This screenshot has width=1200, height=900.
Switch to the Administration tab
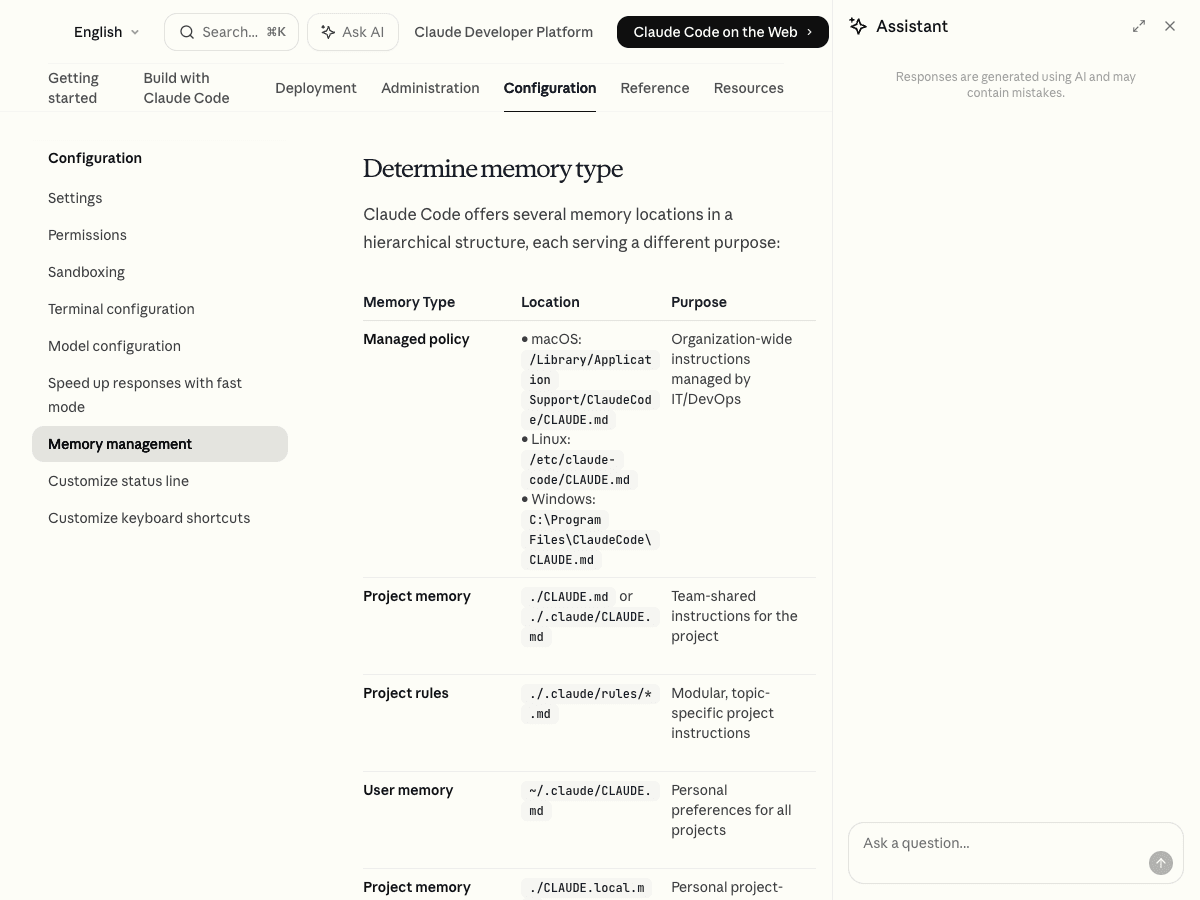click(x=430, y=88)
